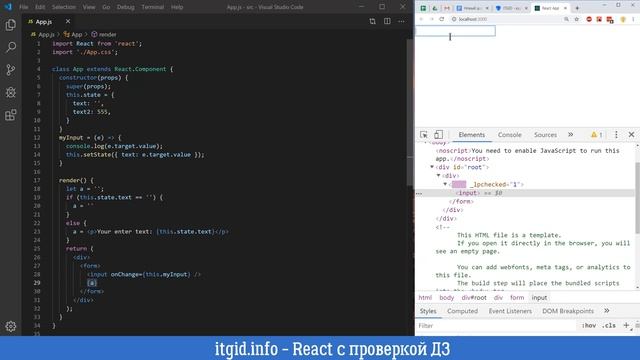640x360 pixels.
Task: Go forward in the Chrome browser
Action: tap(431, 19)
